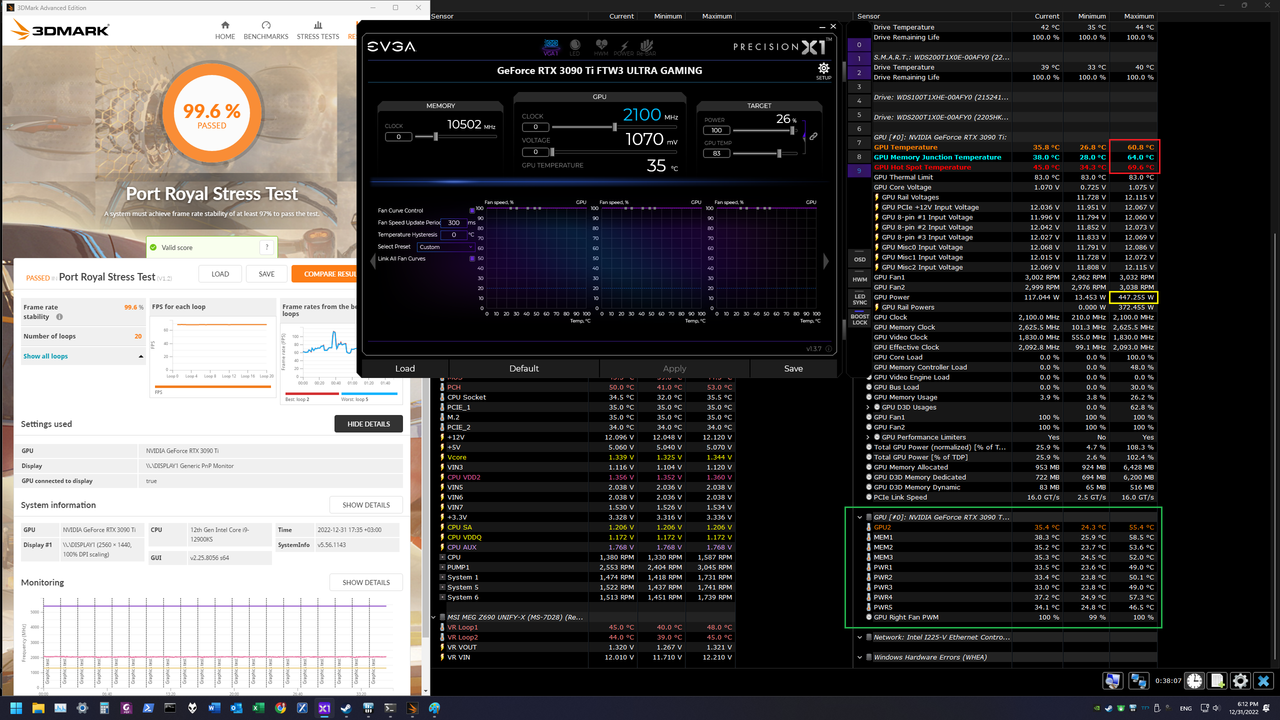Toggle OSD button in Precision X1 sidebar
Screen dimensions: 1280x720
click(x=860, y=259)
